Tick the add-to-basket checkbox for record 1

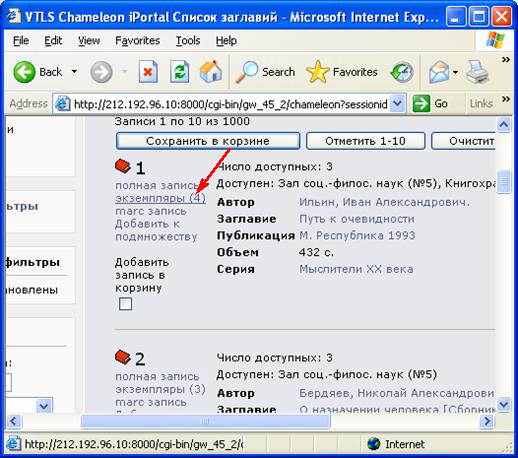coord(125,304)
